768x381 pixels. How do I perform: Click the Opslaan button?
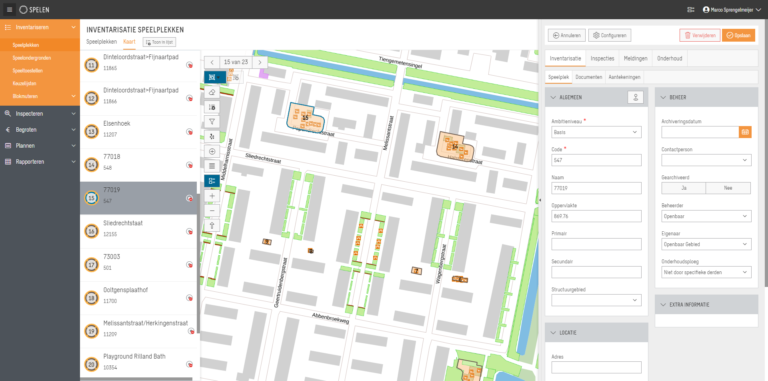coord(738,35)
